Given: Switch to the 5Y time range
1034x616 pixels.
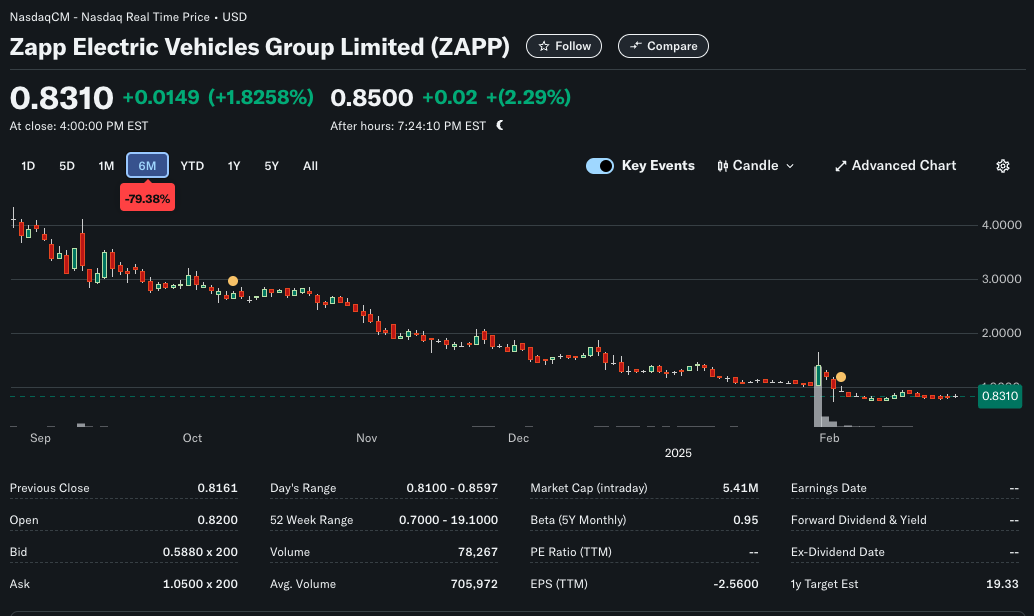Looking at the screenshot, I should tap(272, 166).
